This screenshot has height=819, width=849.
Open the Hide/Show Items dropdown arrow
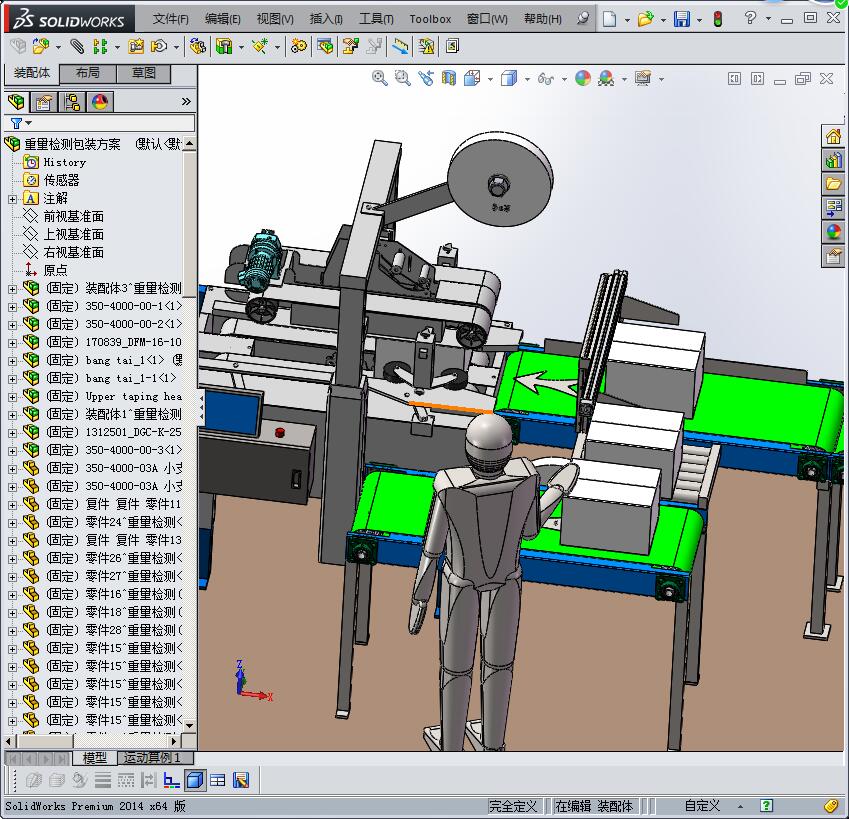(564, 79)
